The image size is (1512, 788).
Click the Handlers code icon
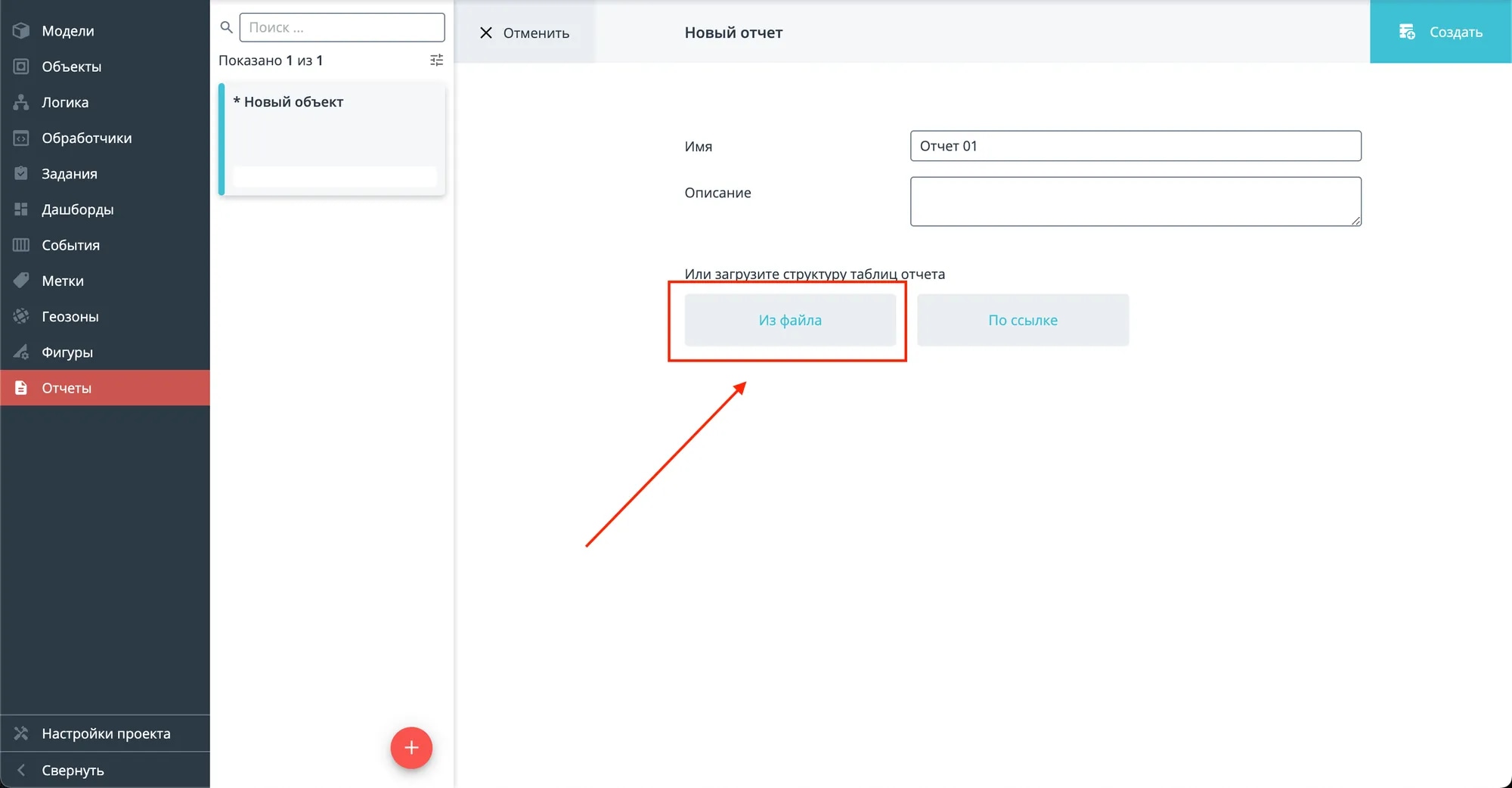tap(21, 138)
